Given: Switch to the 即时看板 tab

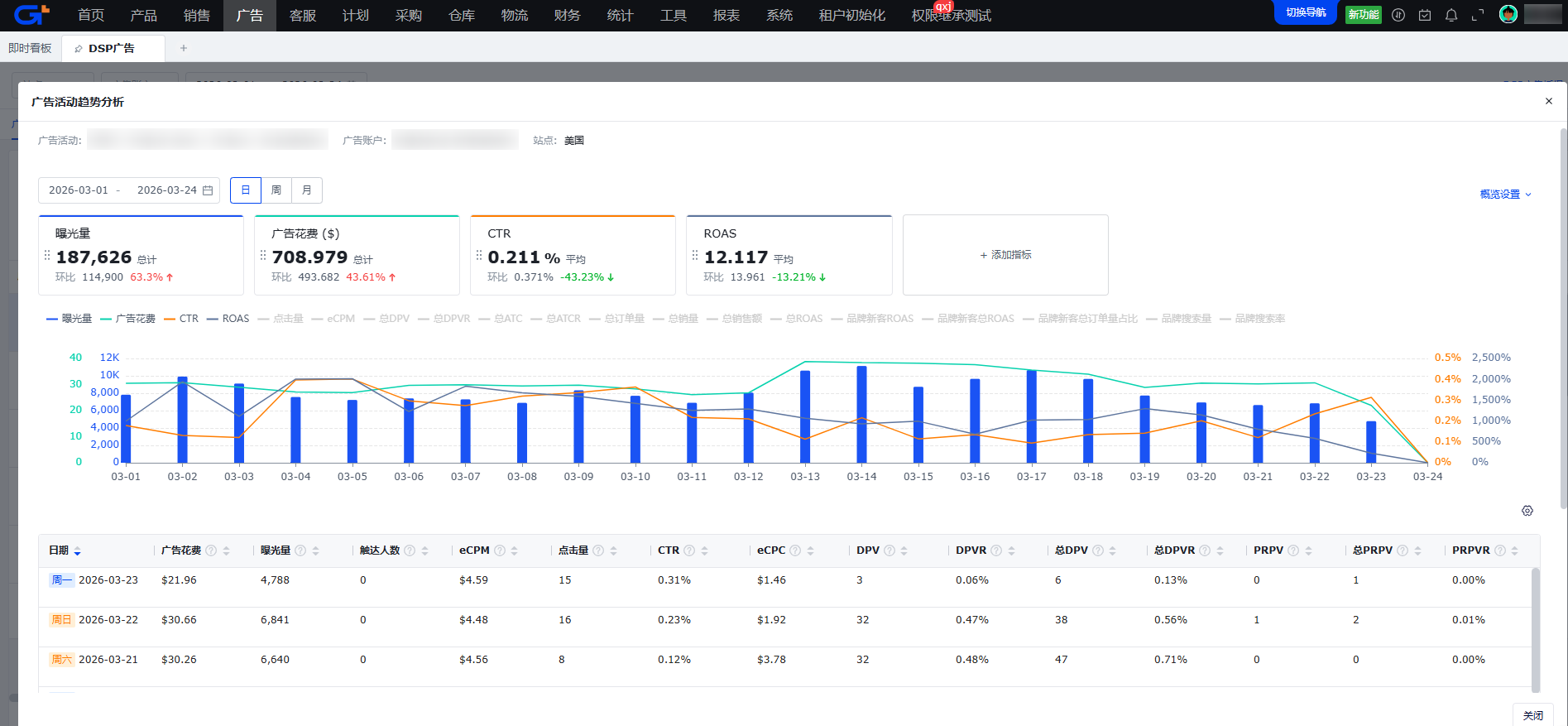Looking at the screenshot, I should click(30, 48).
